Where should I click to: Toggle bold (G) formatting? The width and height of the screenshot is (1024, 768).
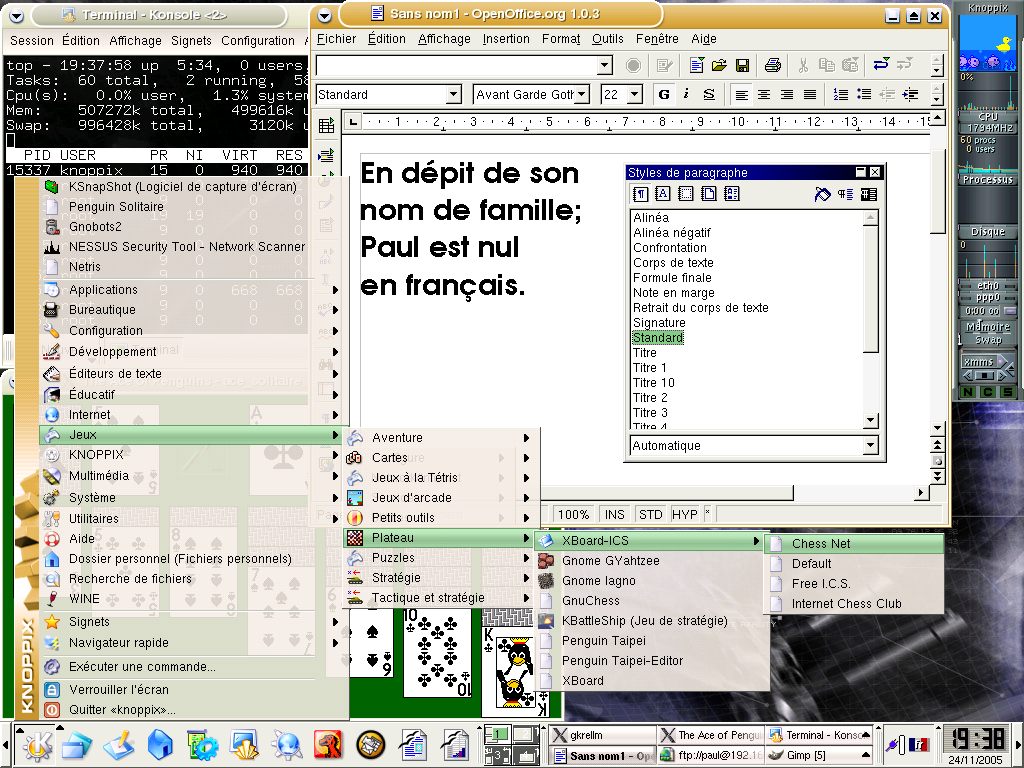point(664,95)
